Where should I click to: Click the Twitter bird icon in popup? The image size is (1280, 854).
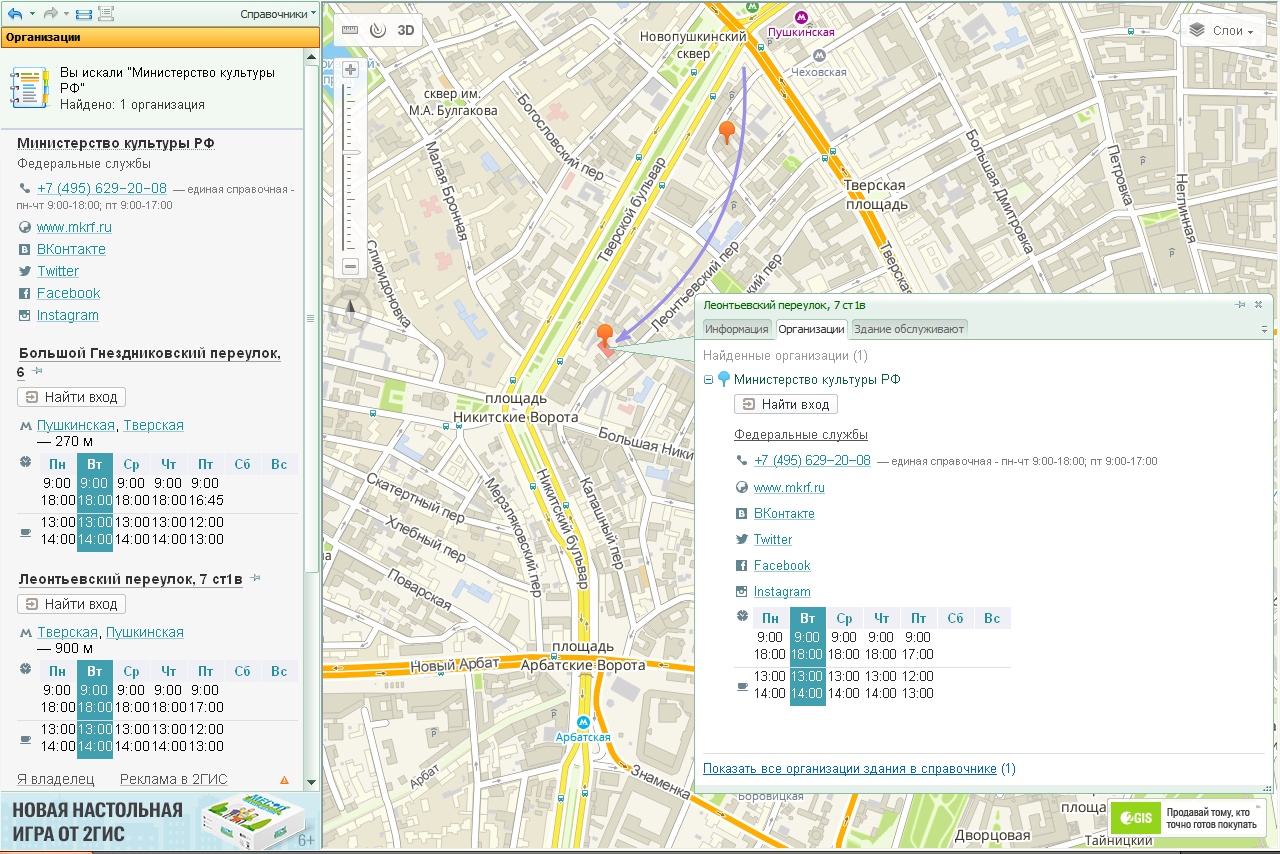point(742,539)
